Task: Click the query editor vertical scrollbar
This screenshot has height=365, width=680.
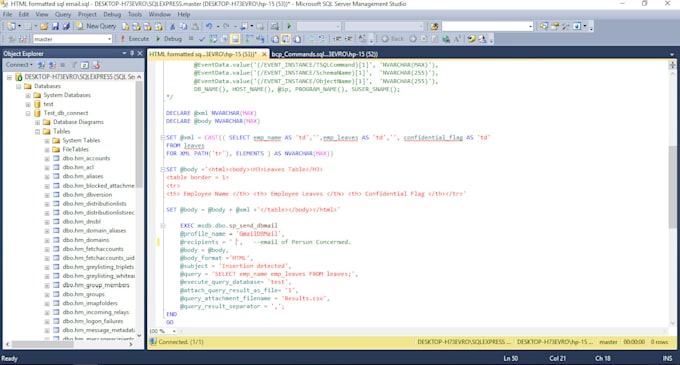Action: point(672,186)
